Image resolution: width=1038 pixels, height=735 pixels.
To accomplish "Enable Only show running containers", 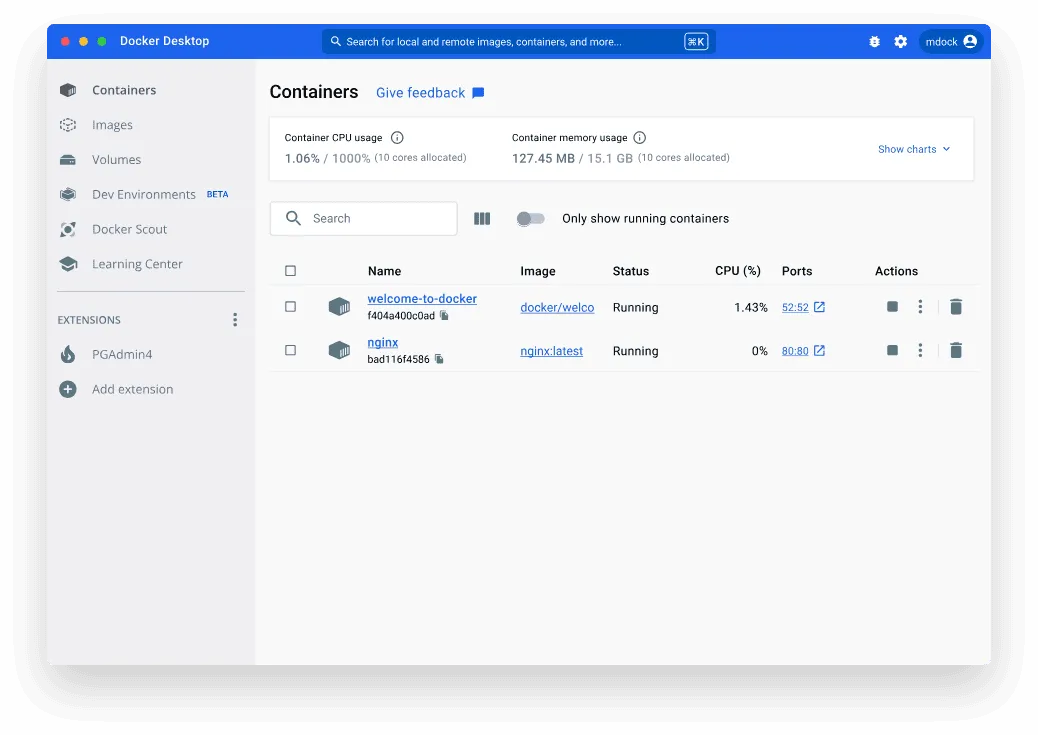I will coord(531,218).
